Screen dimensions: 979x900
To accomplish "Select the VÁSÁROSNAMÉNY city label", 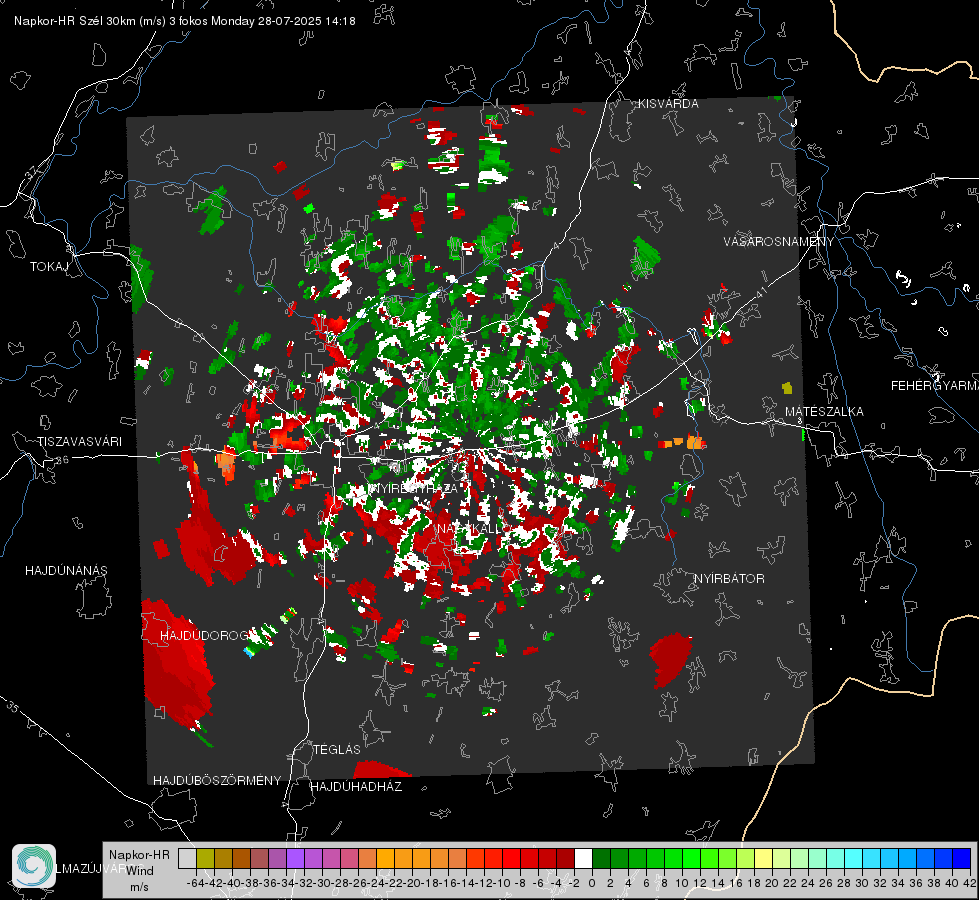I will pos(779,242).
